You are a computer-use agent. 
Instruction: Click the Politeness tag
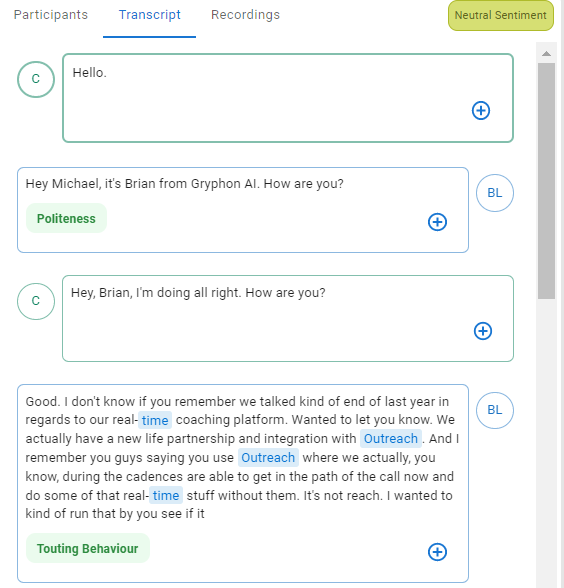(x=66, y=218)
